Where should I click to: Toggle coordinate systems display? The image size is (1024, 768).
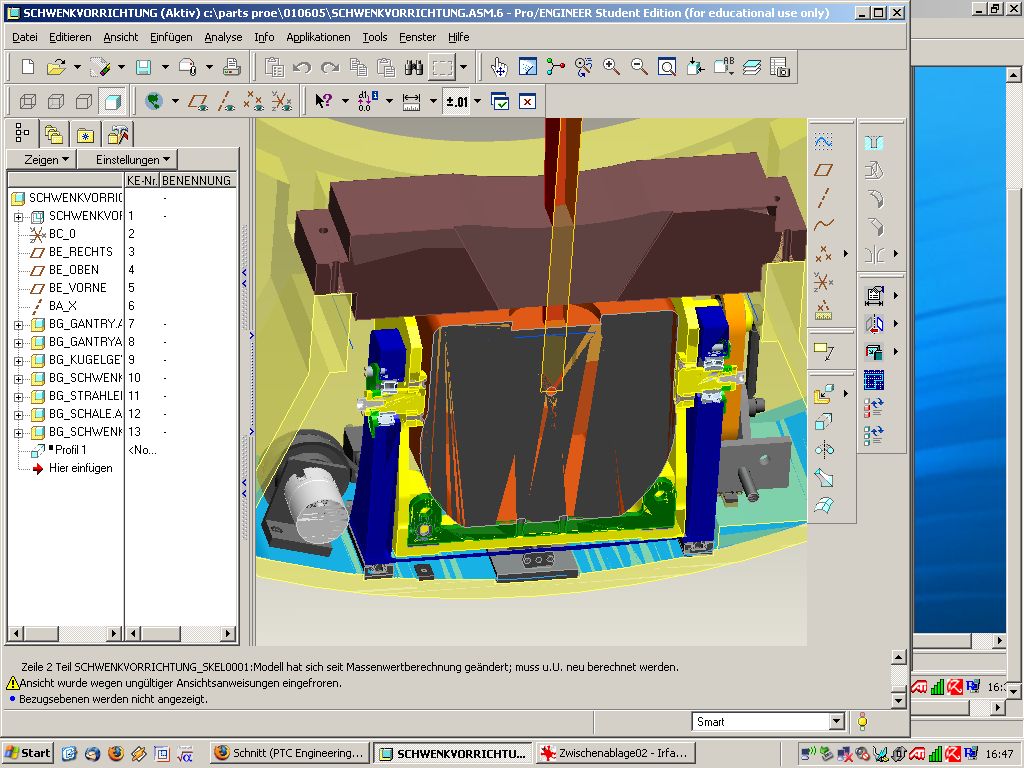282,101
